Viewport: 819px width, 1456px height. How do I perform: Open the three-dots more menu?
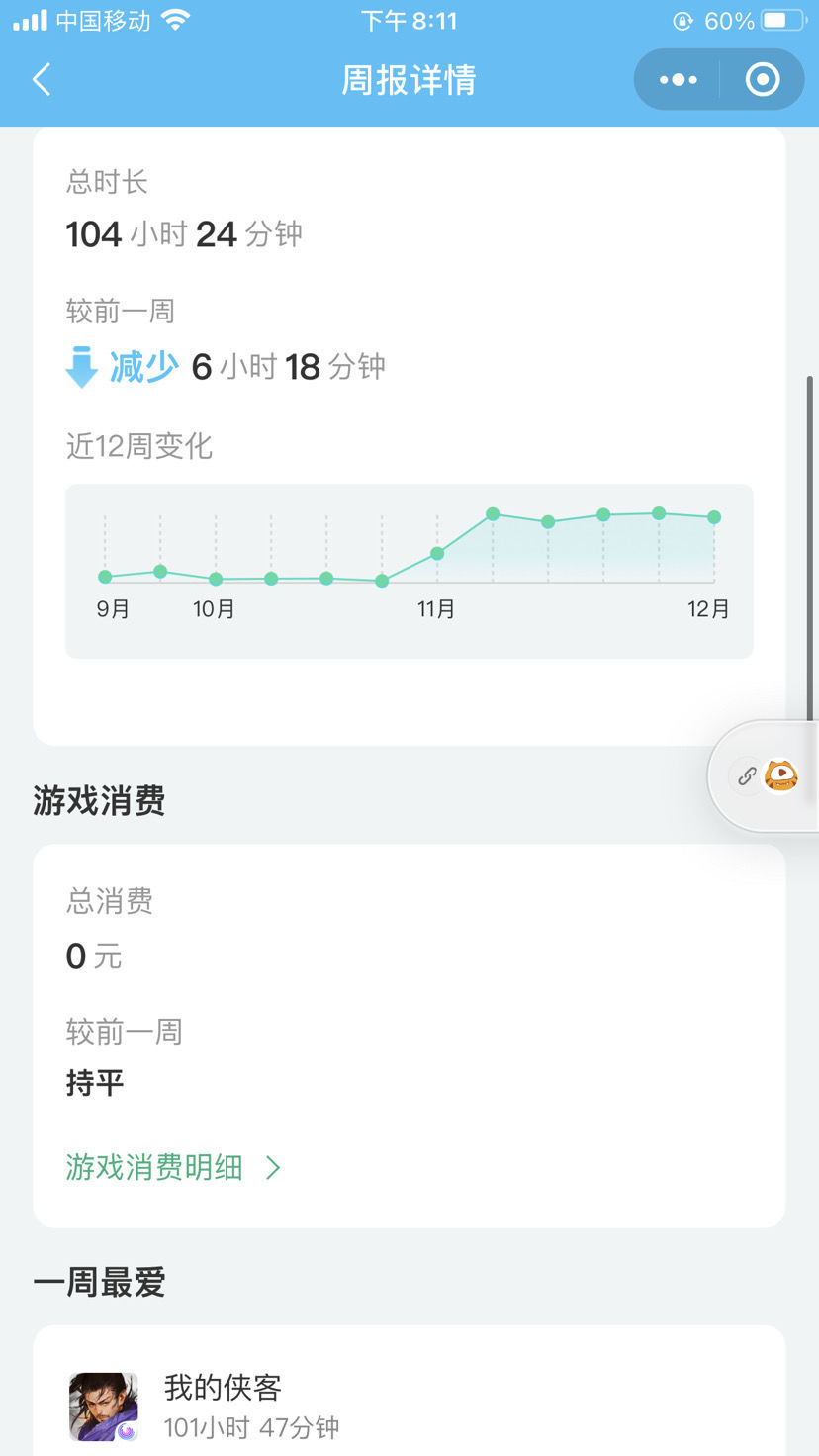(678, 80)
